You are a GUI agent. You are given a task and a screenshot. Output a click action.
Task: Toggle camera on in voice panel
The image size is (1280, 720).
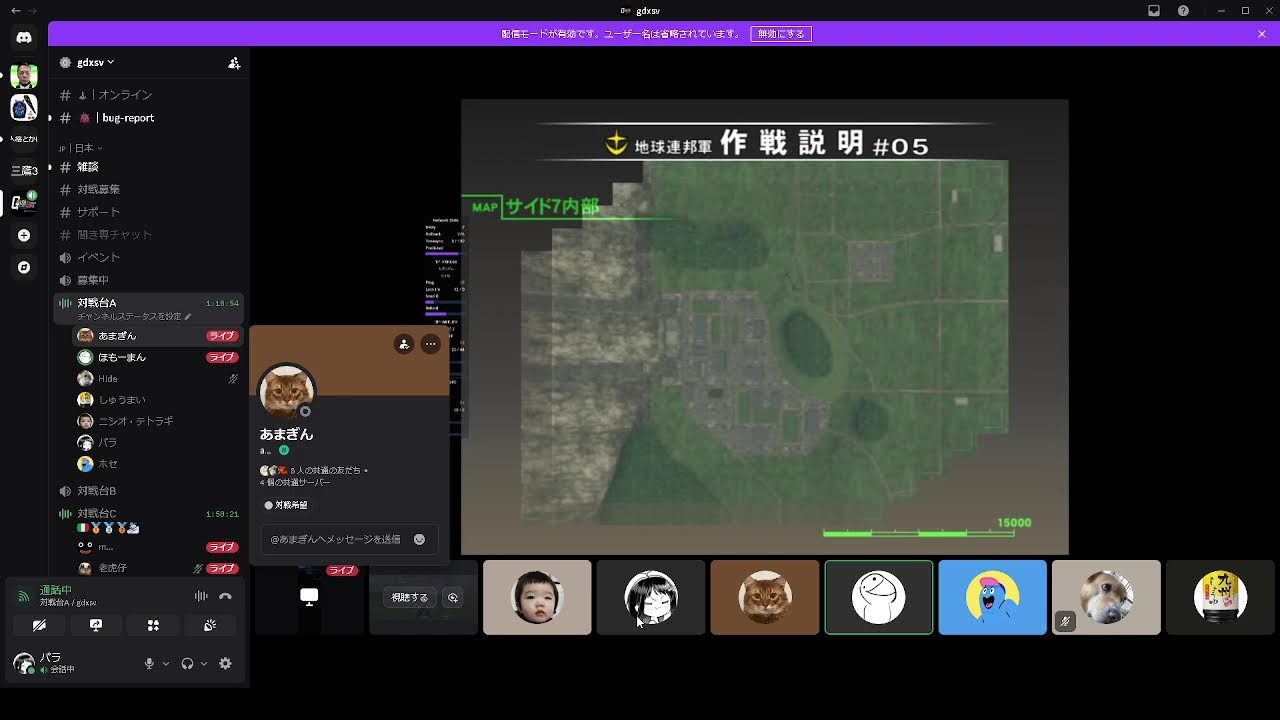[39, 625]
